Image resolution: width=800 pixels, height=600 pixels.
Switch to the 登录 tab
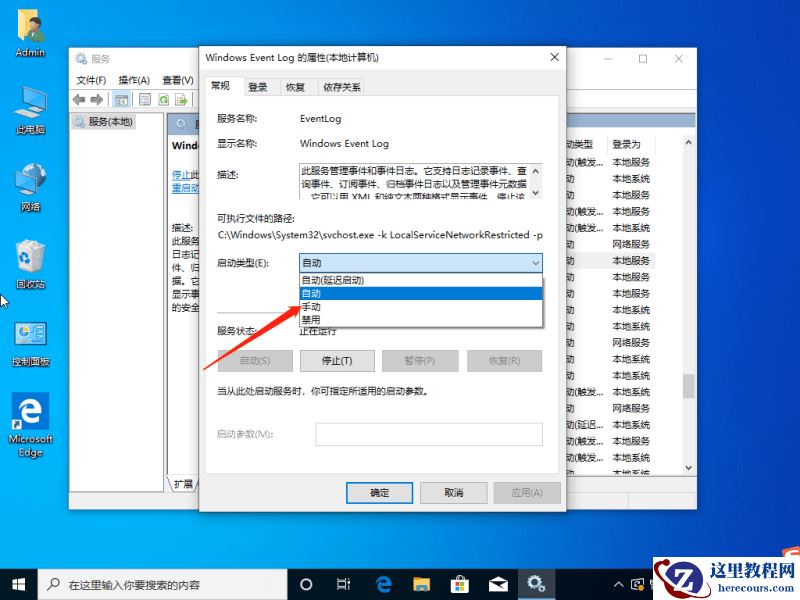pyautogui.click(x=257, y=86)
